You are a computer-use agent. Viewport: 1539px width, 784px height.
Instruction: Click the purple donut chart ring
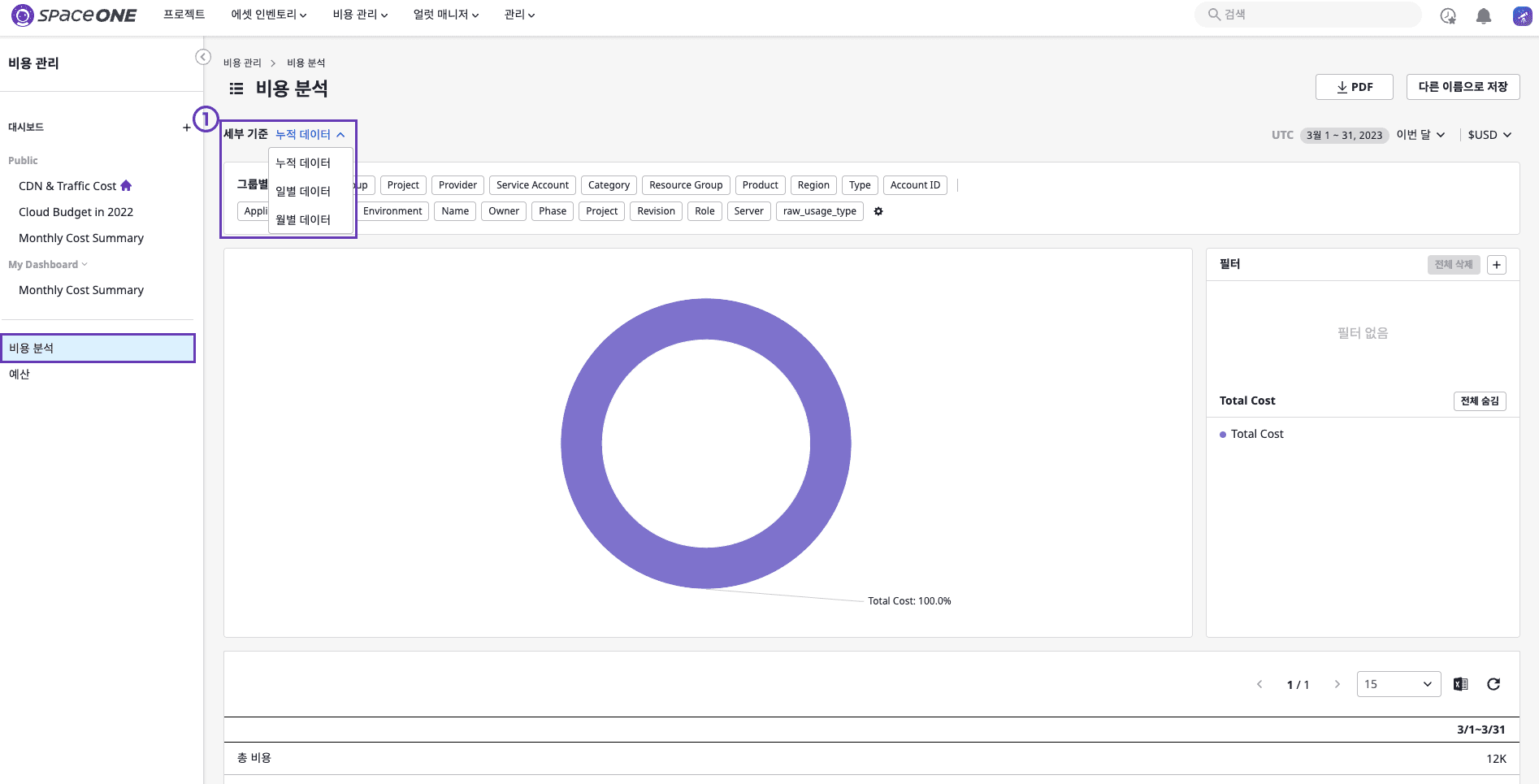582,444
